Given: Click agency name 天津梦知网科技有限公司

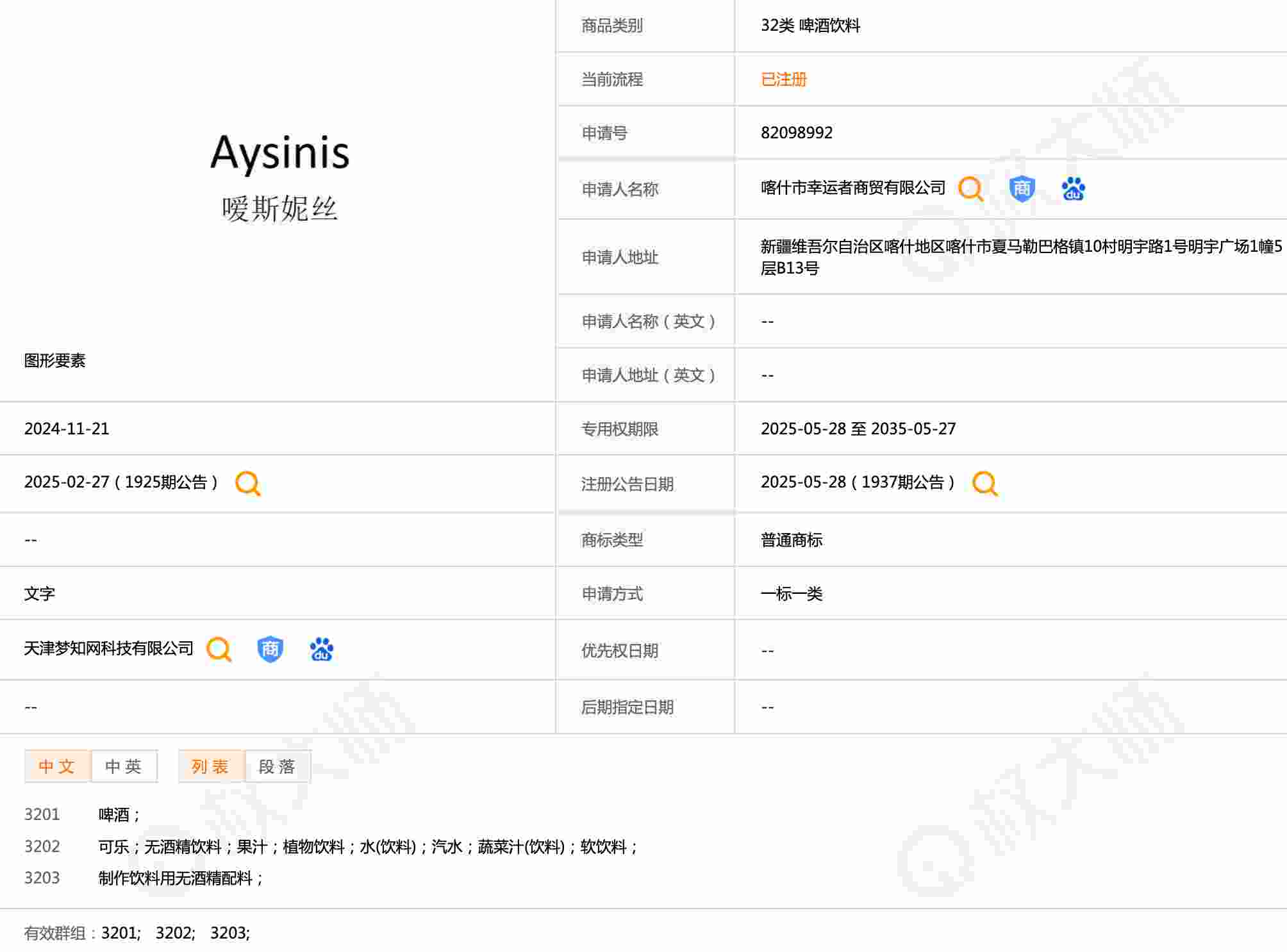Looking at the screenshot, I should (108, 648).
